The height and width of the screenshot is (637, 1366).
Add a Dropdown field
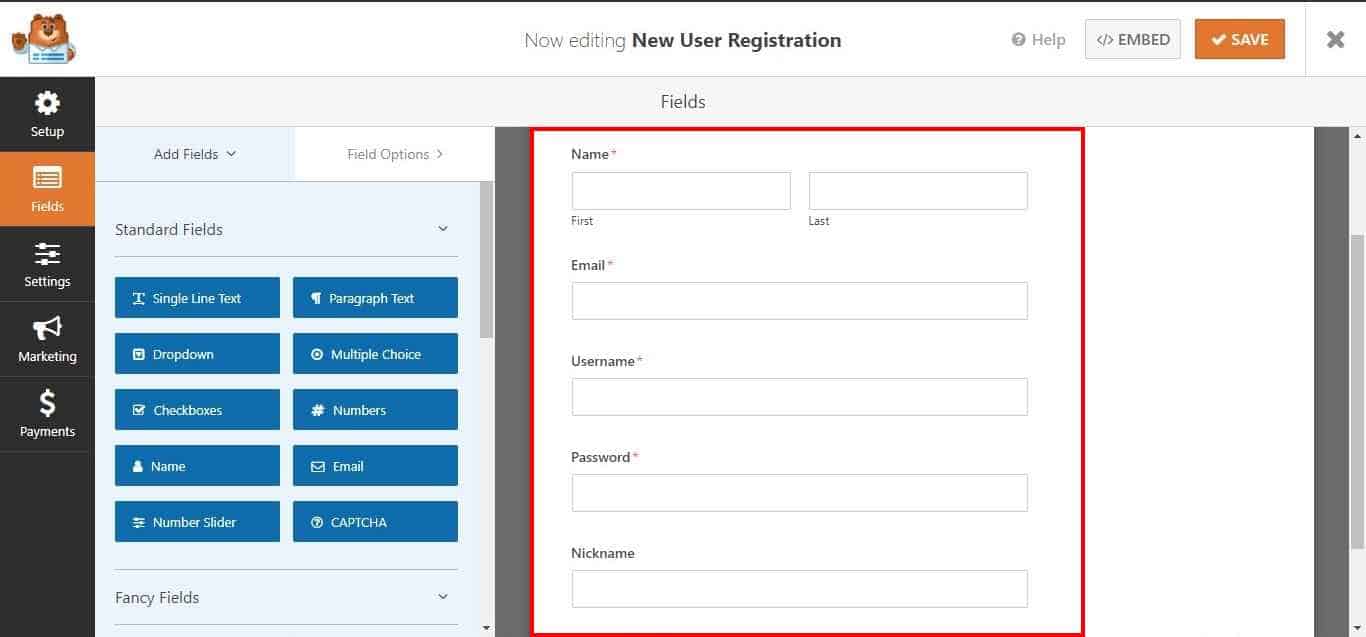point(197,354)
